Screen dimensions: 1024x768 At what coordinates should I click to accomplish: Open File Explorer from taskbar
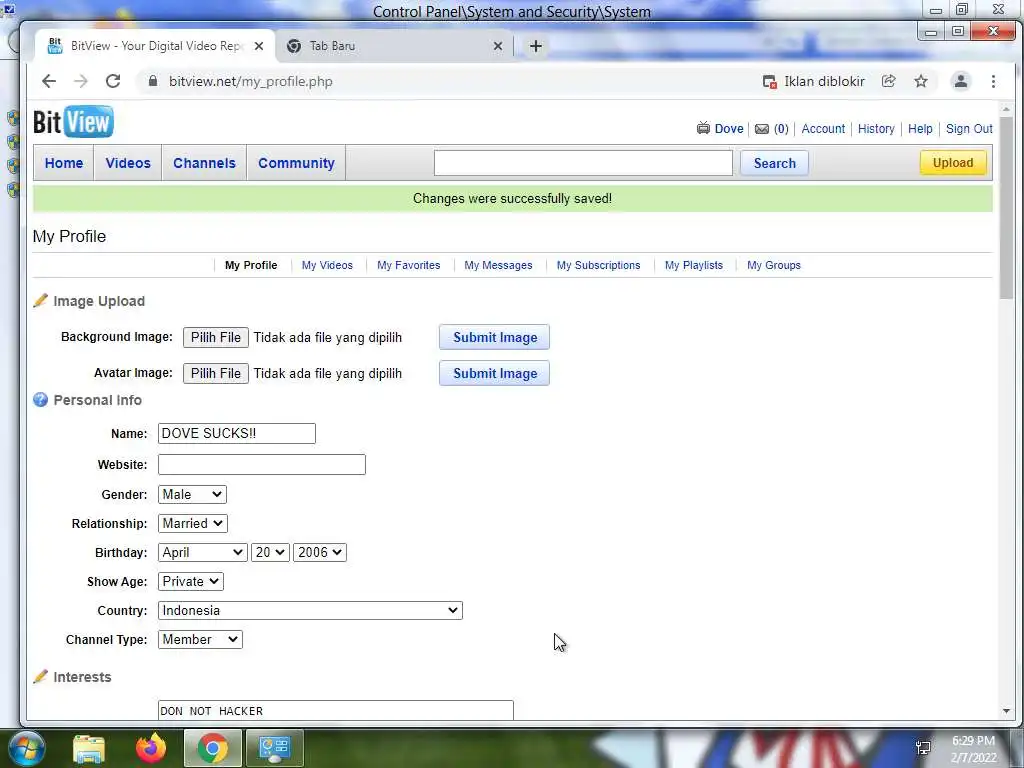(x=89, y=749)
